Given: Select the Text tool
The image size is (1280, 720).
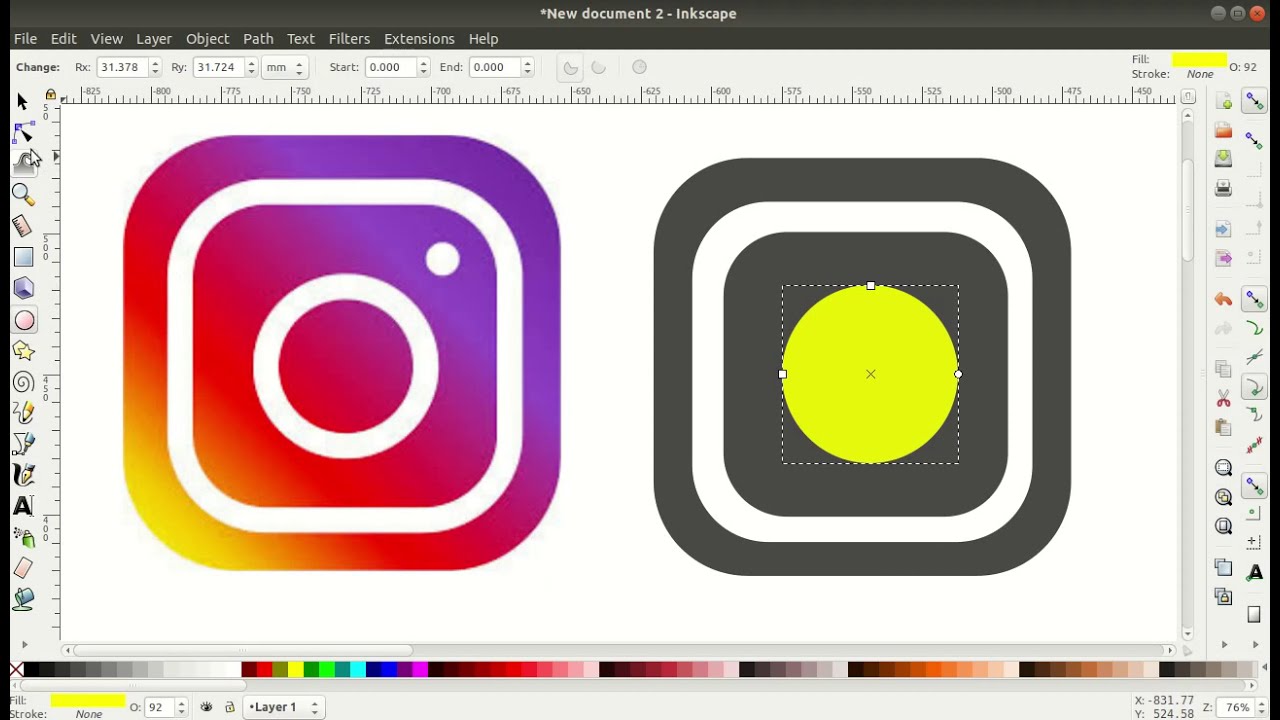Looking at the screenshot, I should tap(23, 506).
